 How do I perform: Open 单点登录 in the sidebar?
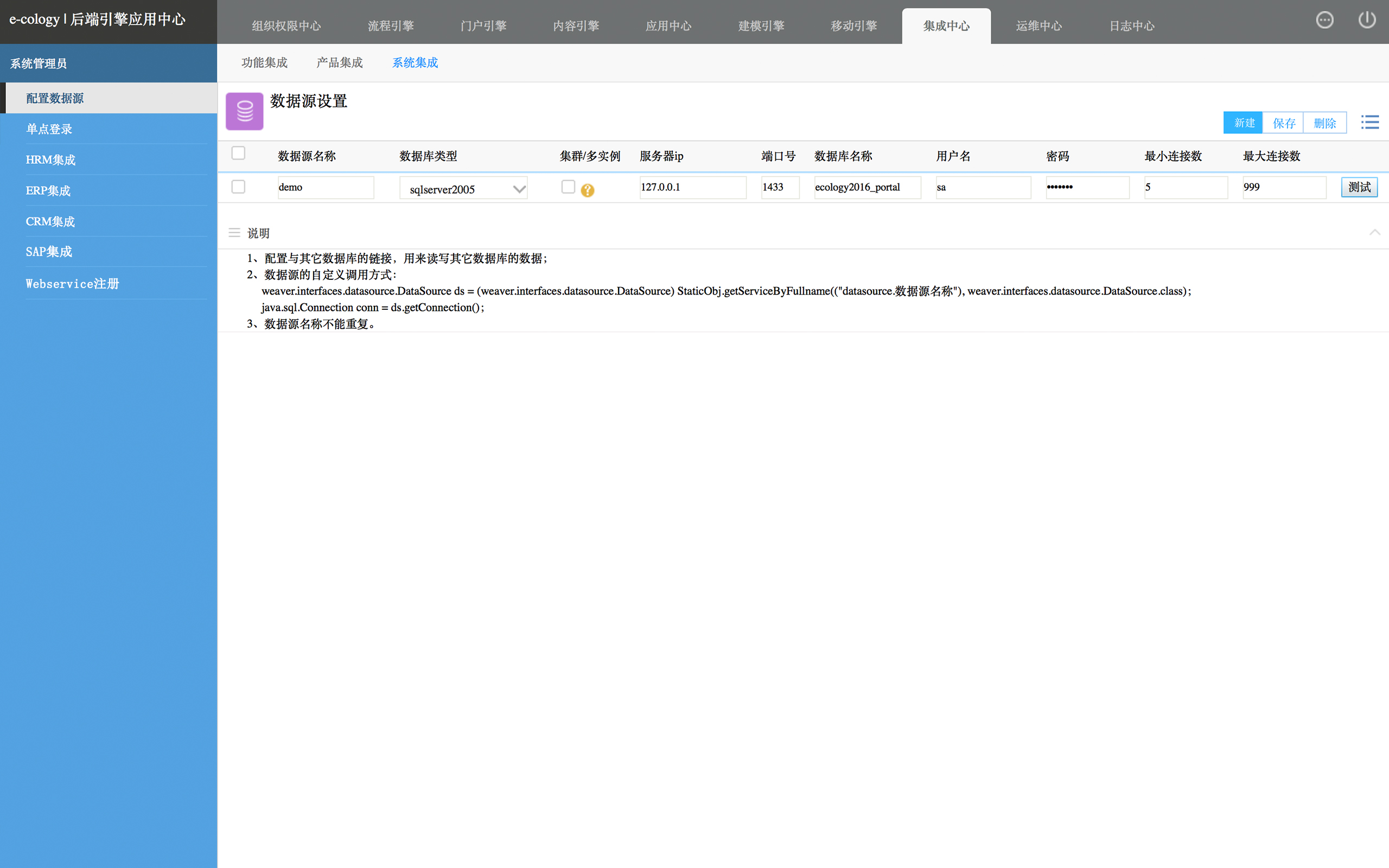coord(49,129)
